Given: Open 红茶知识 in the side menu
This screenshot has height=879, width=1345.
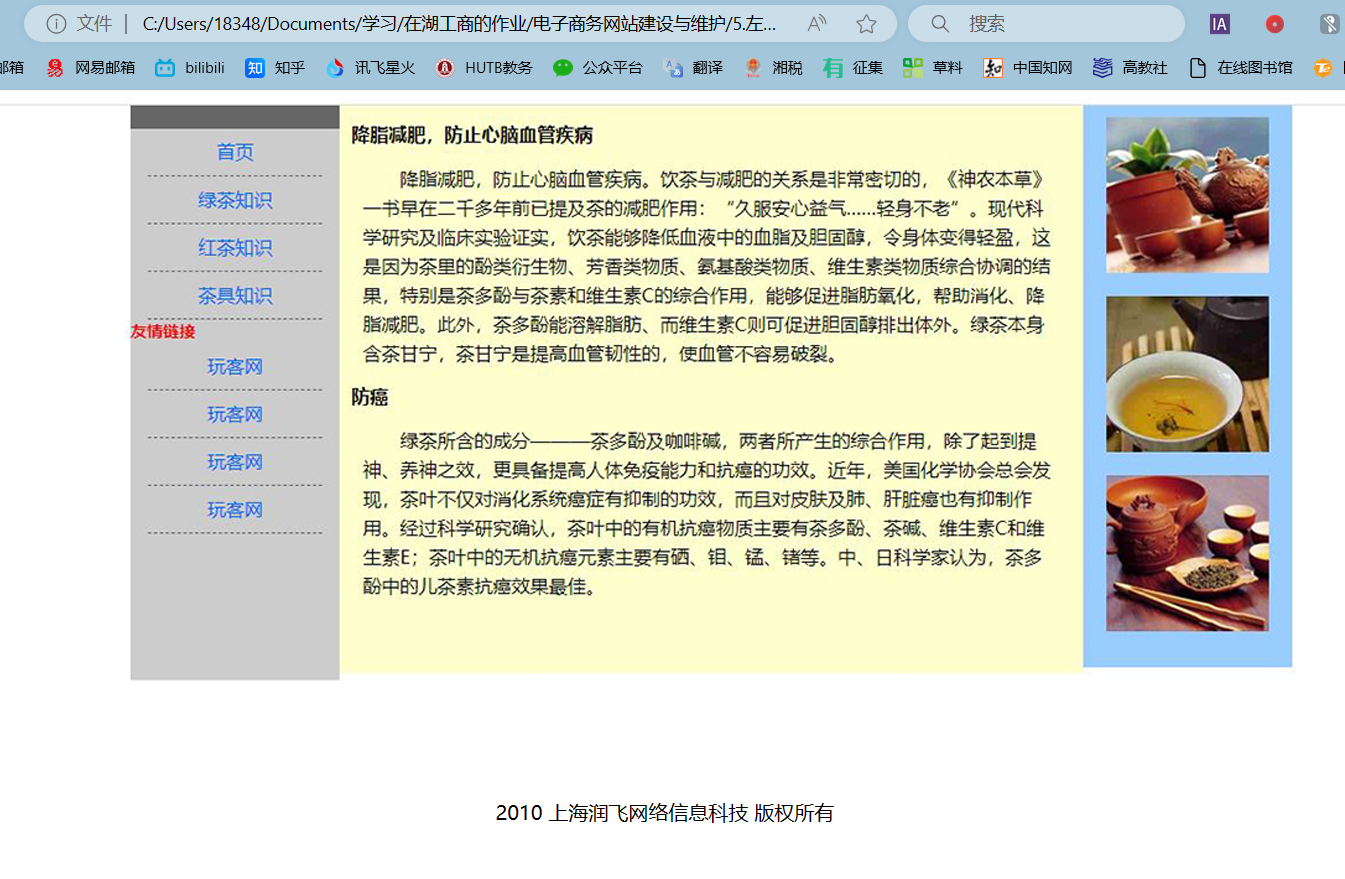Looking at the screenshot, I should point(235,248).
